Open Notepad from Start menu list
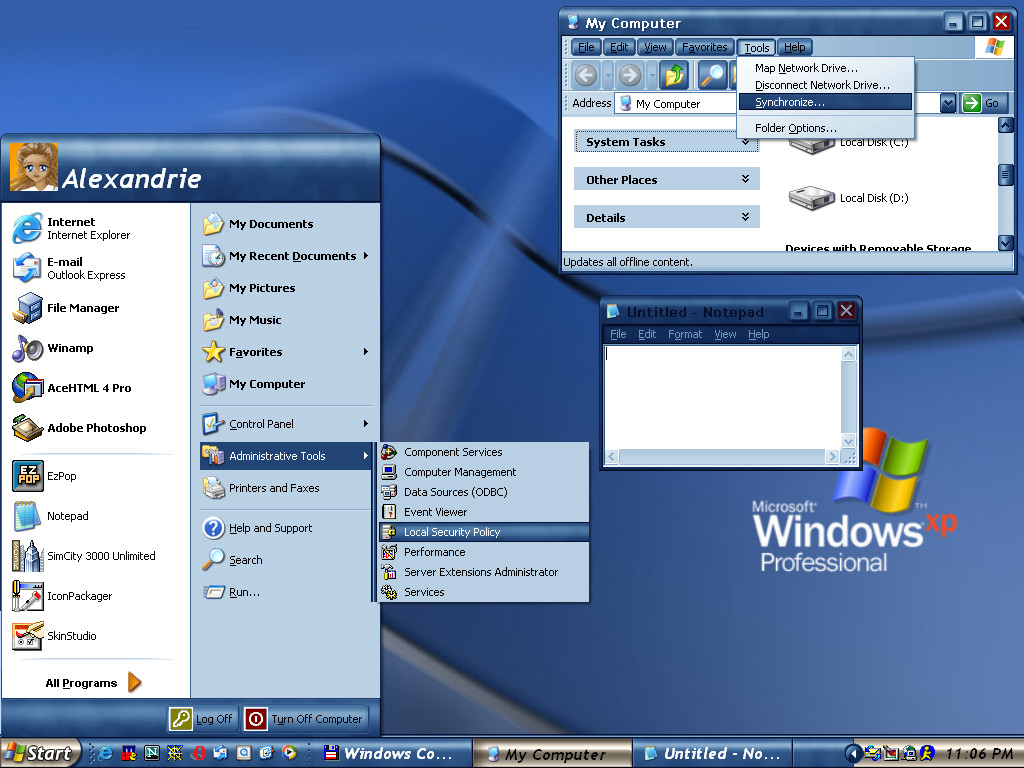The image size is (1024, 768). 95,516
